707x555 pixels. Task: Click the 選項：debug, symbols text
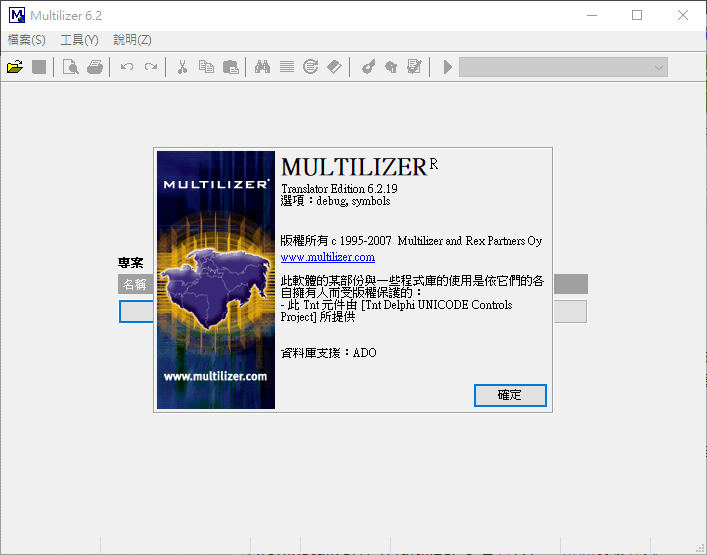[335, 201]
